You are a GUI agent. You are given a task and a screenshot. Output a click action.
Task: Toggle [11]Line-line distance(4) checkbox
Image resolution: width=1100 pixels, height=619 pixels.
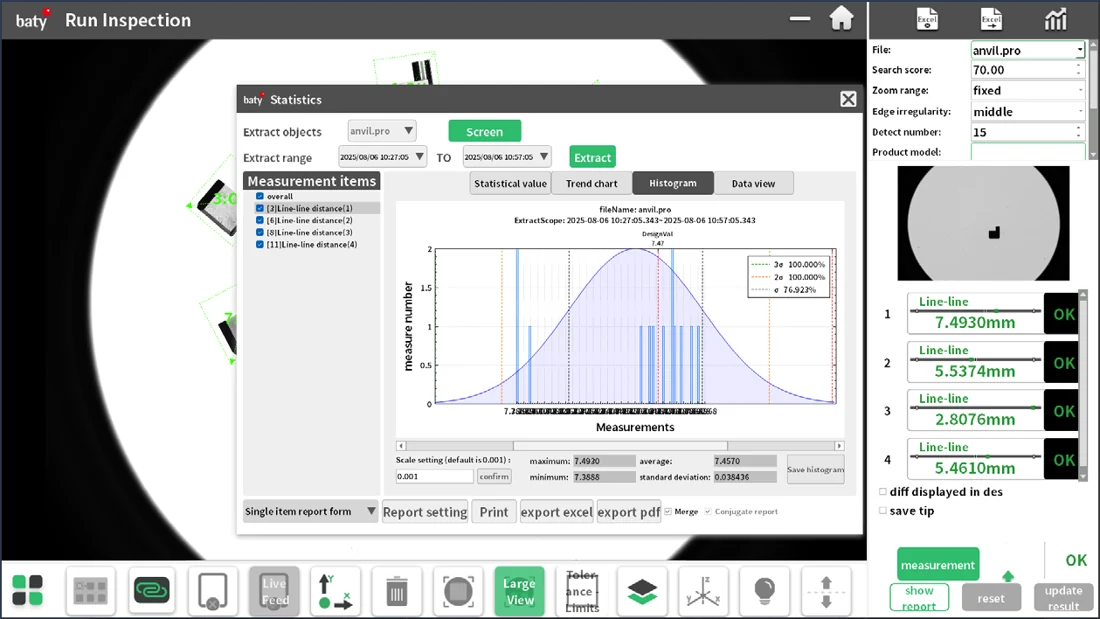[260, 244]
